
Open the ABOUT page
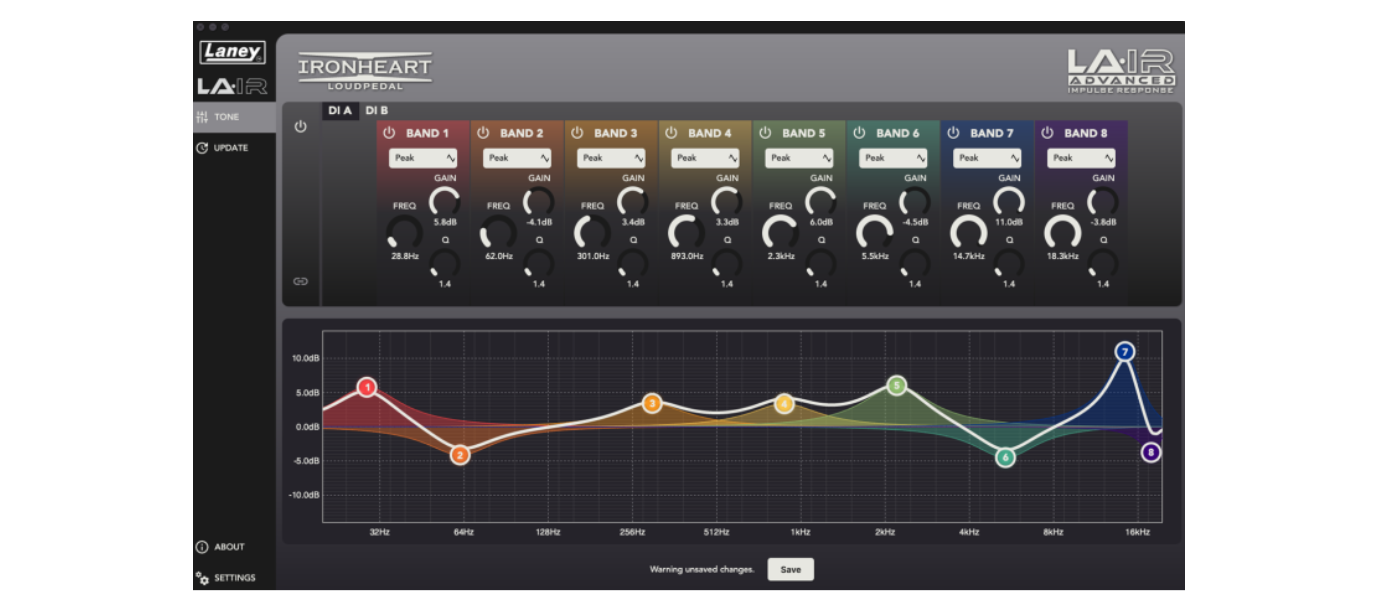221,547
